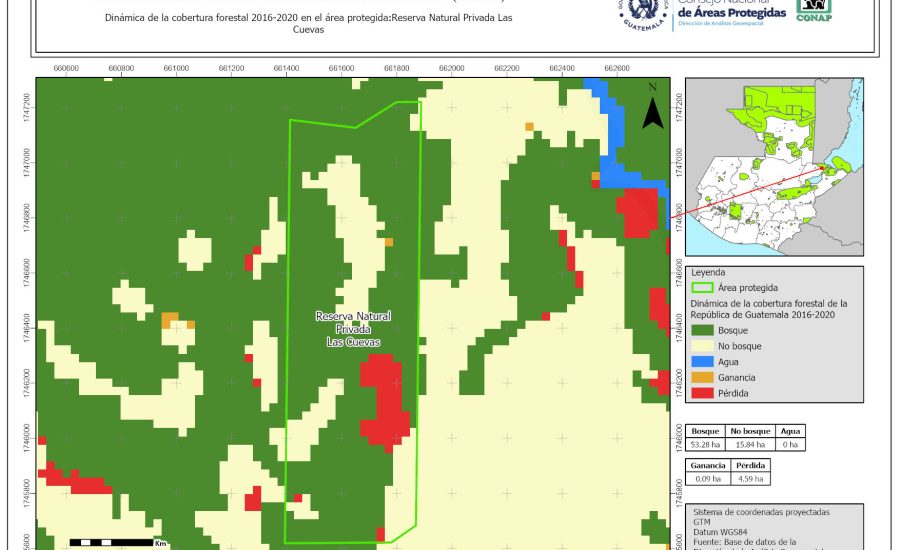Viewport: 900px width, 550px height.
Task: Select the Bosque green legend swatch
Action: point(702,329)
